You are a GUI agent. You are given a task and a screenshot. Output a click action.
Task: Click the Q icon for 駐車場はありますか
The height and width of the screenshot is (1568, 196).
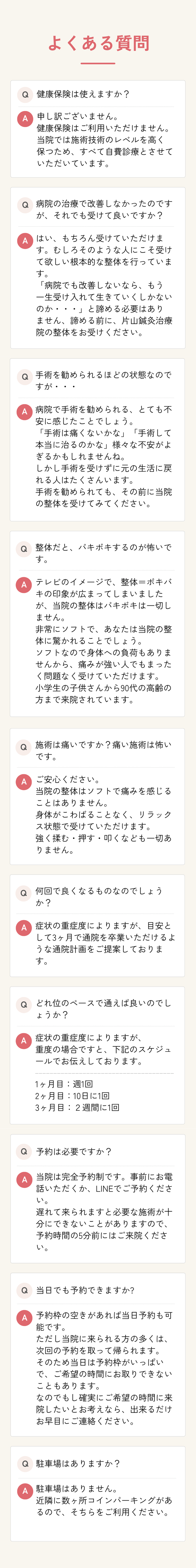coord(24,1463)
